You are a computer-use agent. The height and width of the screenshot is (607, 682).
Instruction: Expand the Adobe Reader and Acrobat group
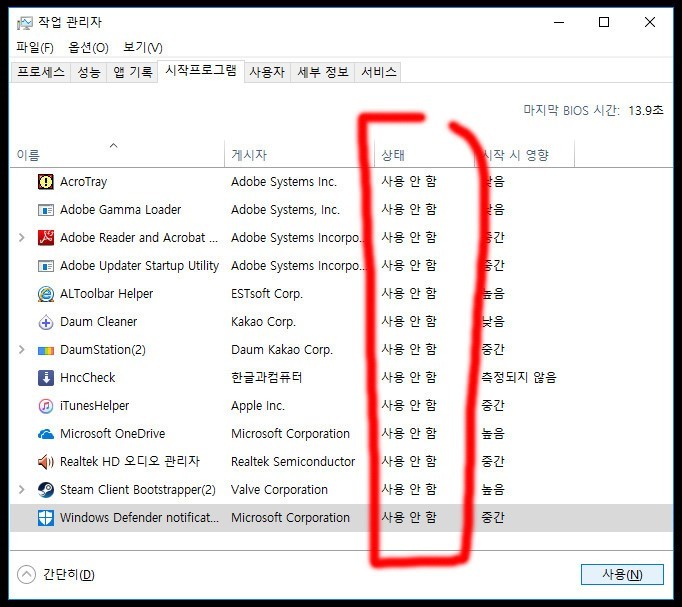pos(21,237)
